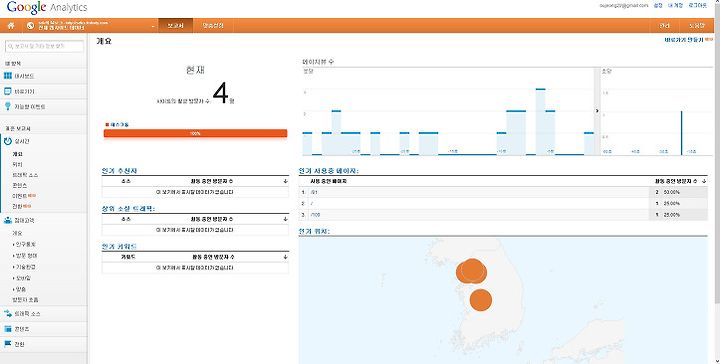Click the collapse arrow between the pageview charts
The height and width of the screenshot is (364, 720).
(x=597, y=111)
